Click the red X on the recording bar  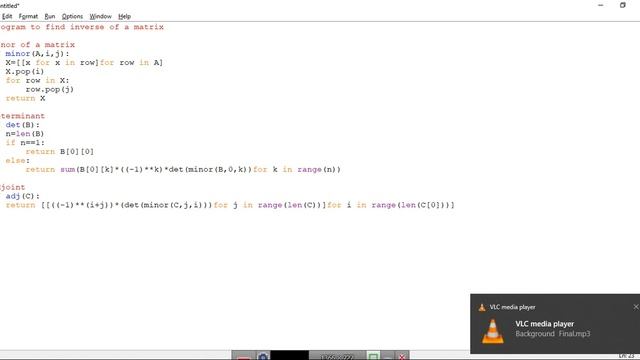[x=402, y=356]
